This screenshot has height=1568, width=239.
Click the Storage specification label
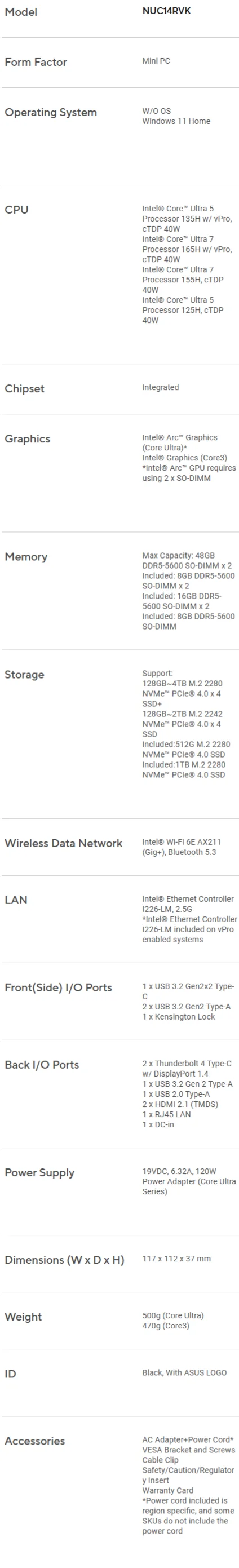(24, 675)
